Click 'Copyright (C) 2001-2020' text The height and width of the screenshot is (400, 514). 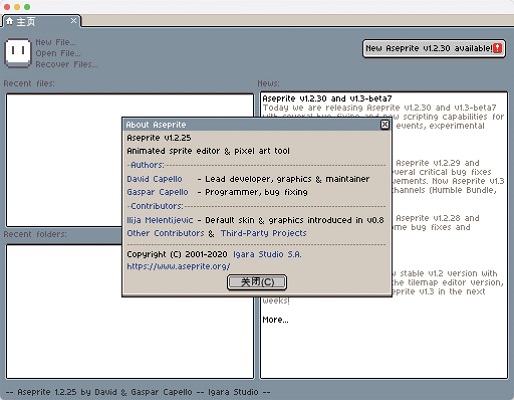(177, 254)
